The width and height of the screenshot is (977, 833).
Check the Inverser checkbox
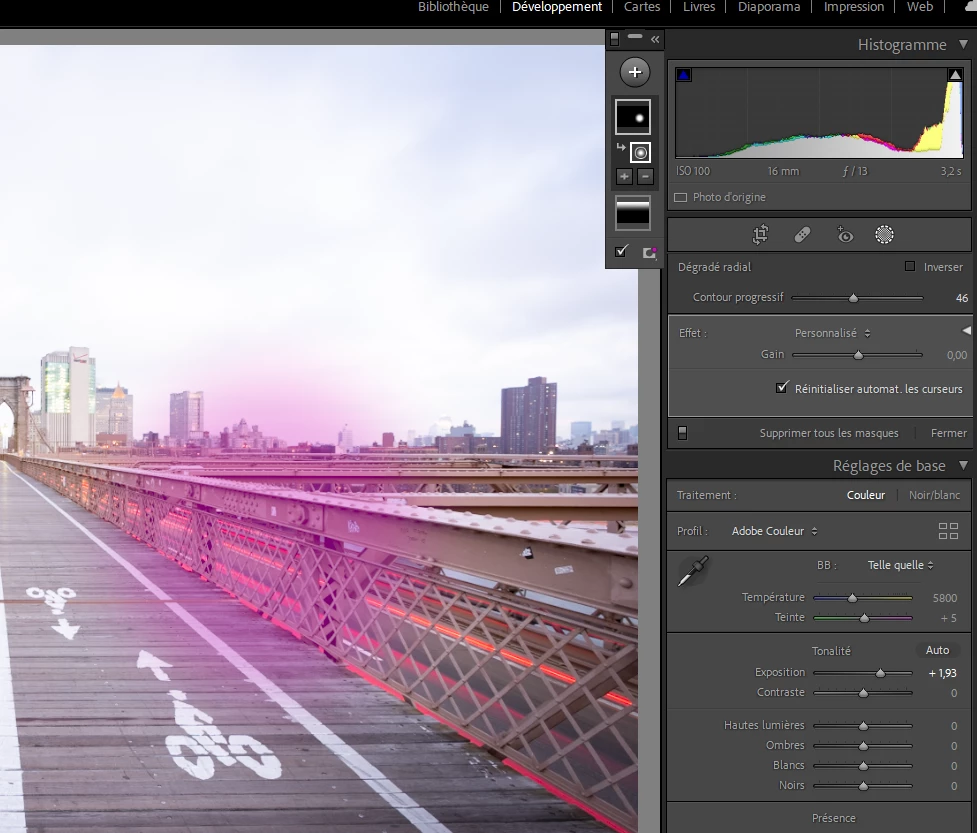910,267
